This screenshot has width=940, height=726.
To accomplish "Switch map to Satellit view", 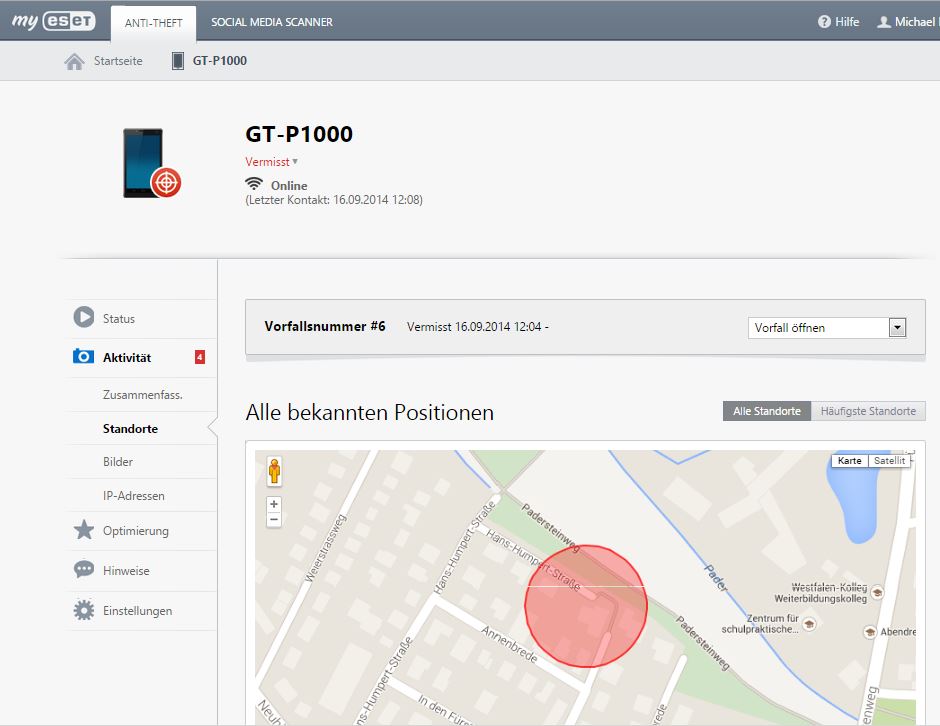I will click(x=889, y=460).
